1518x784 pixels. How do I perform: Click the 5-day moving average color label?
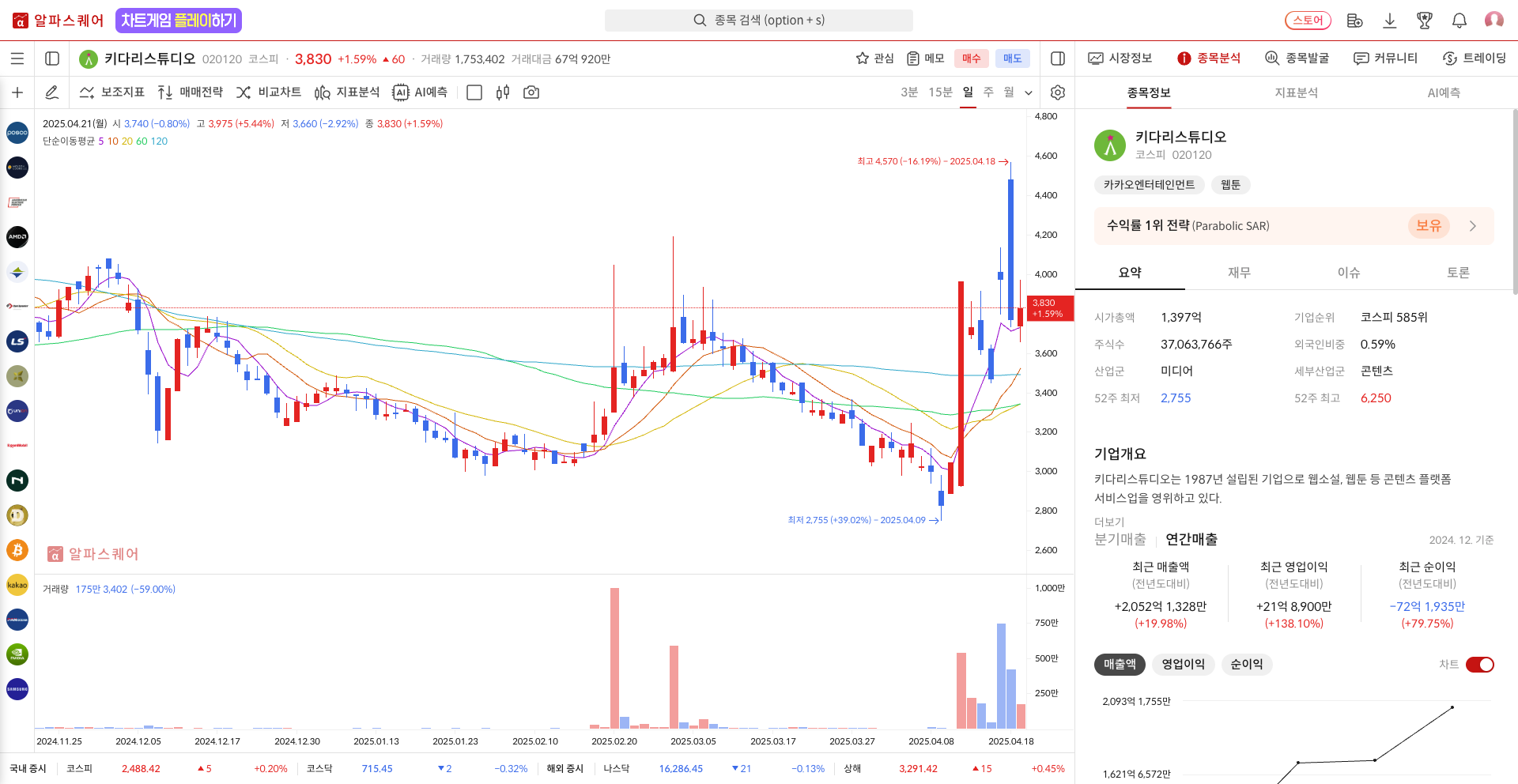click(x=101, y=141)
